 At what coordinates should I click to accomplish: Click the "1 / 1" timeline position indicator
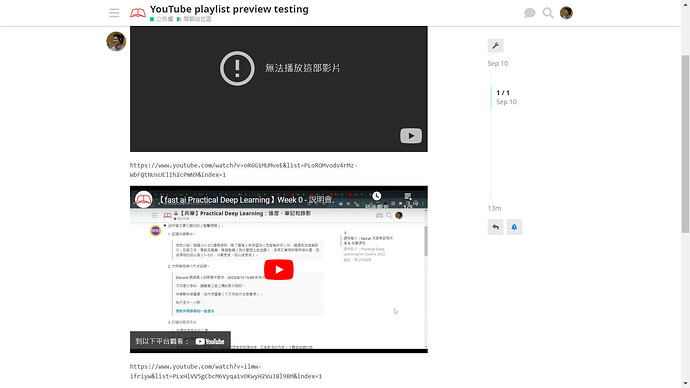point(503,93)
